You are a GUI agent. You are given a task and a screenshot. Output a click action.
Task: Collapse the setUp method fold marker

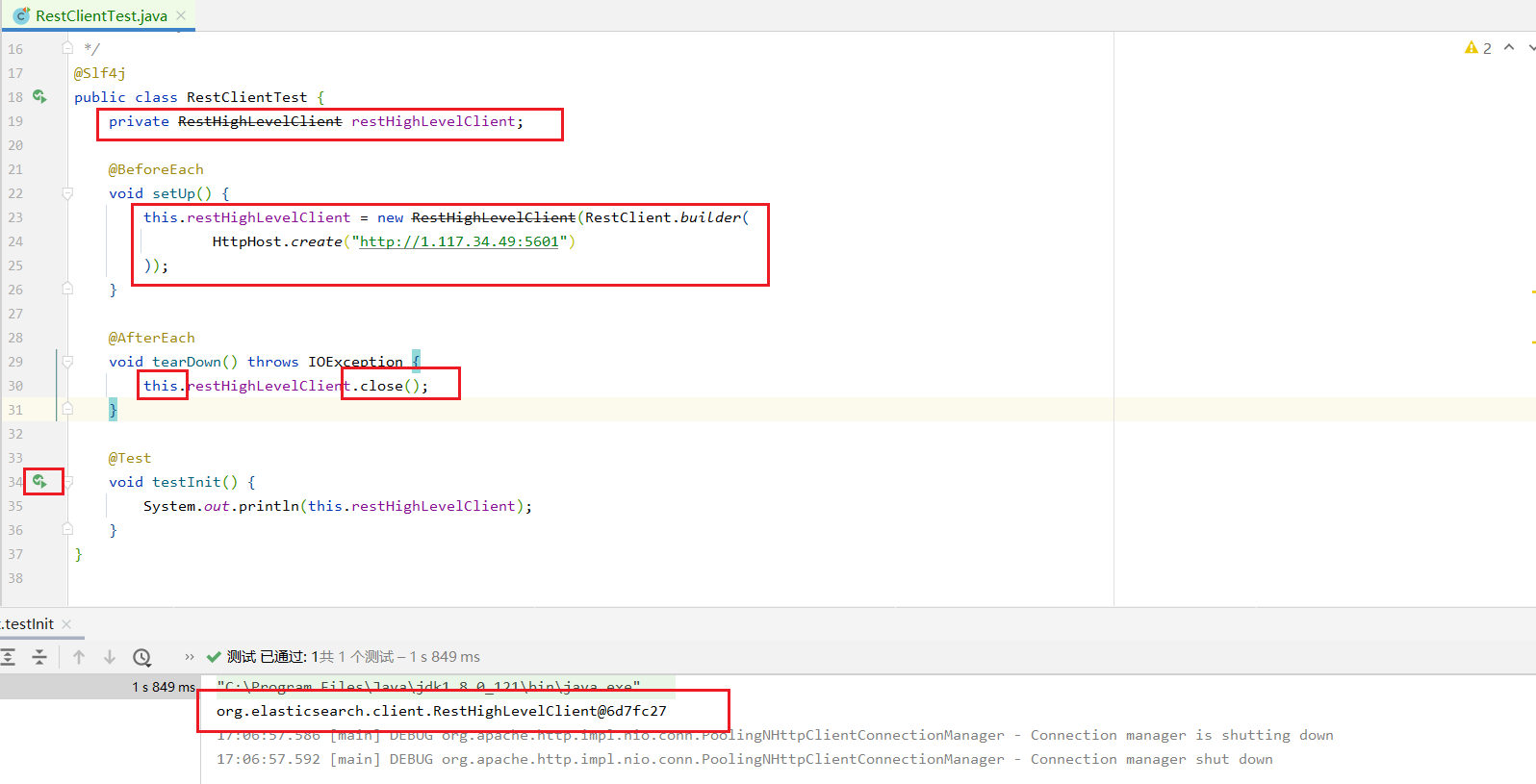tap(67, 193)
